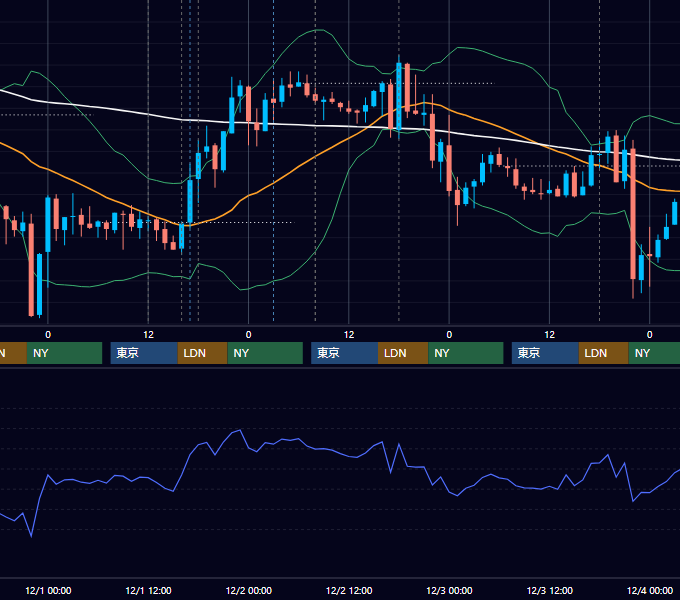Select the 東京 session block around 12/3 noon
Image resolution: width=680 pixels, height=600 pixels.
click(545, 353)
